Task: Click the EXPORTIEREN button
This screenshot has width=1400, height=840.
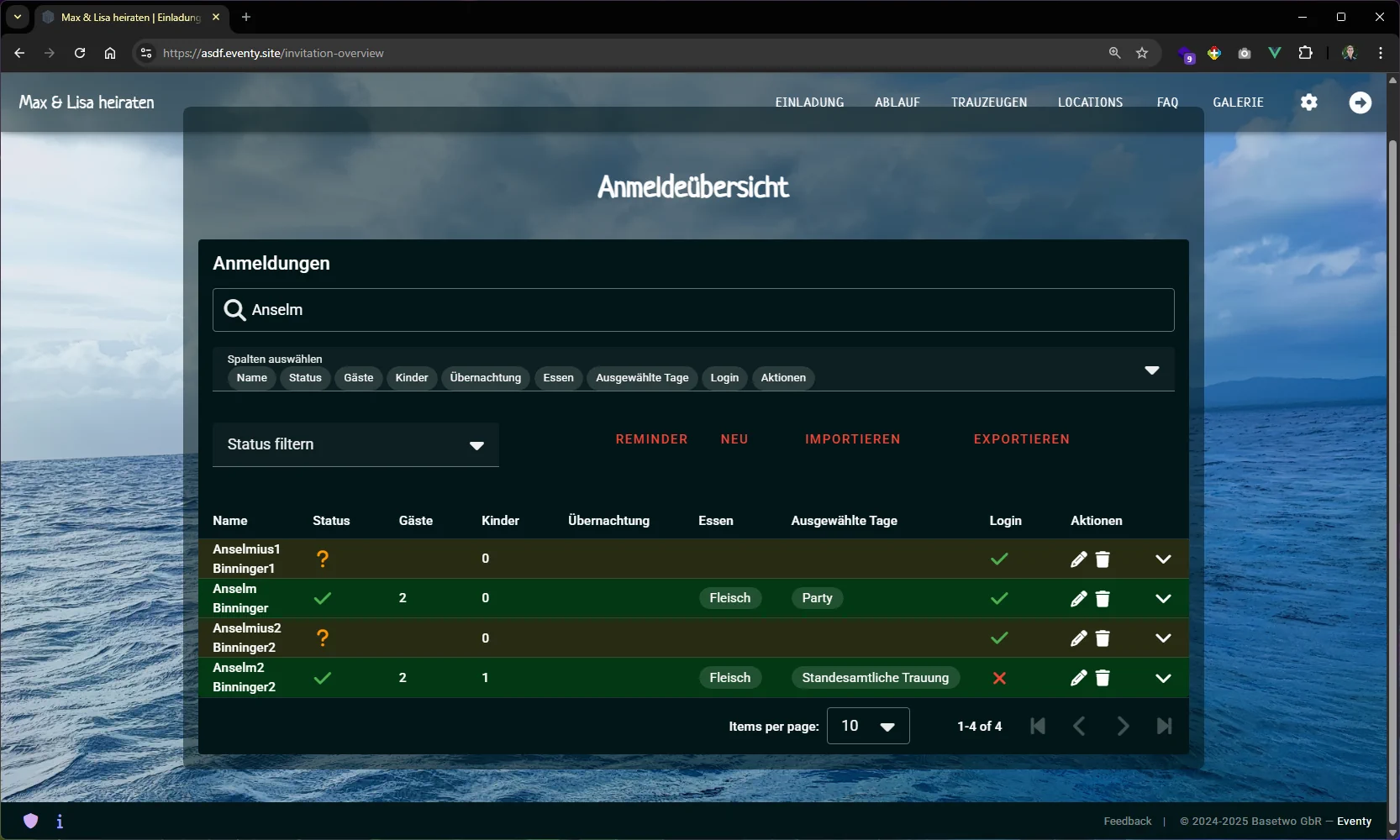Action: (x=1021, y=439)
